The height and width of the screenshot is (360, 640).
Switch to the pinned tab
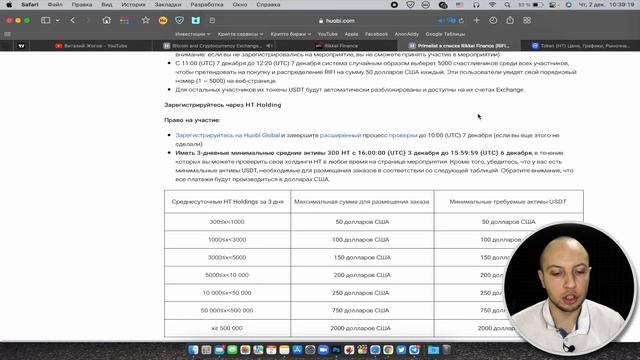click(x=21, y=46)
